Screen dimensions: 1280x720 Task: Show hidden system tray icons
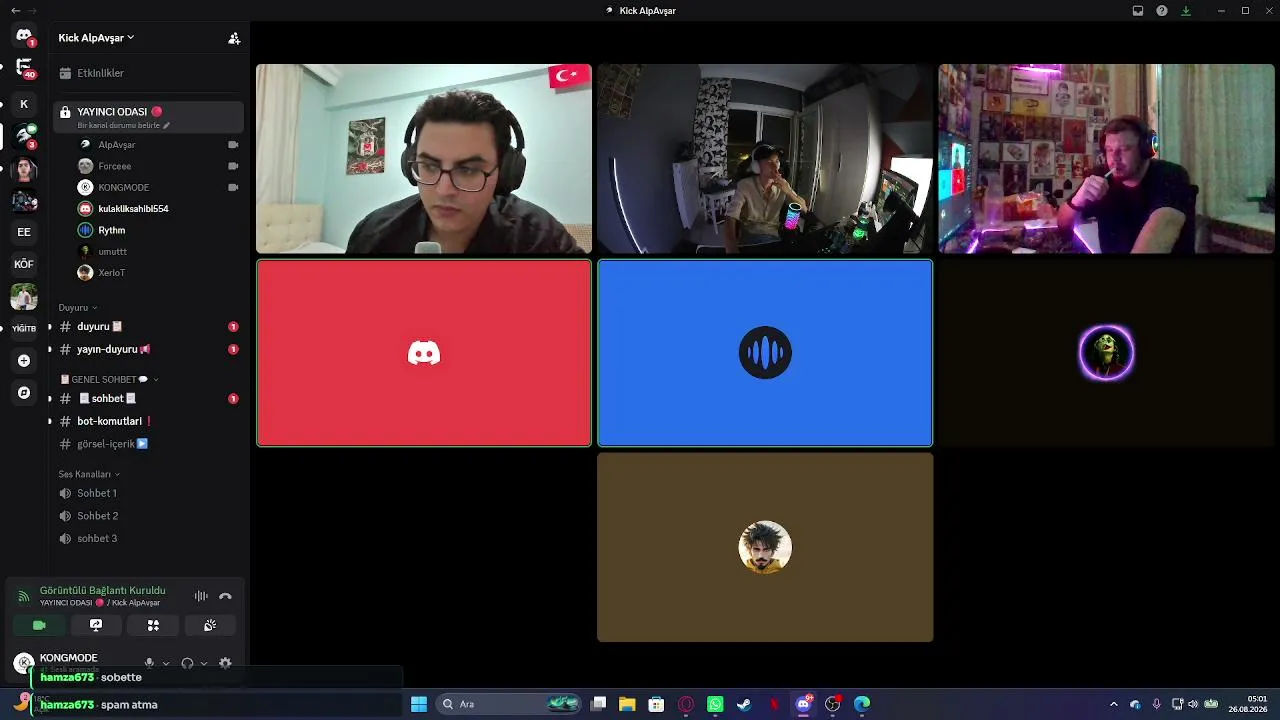pos(1116,704)
